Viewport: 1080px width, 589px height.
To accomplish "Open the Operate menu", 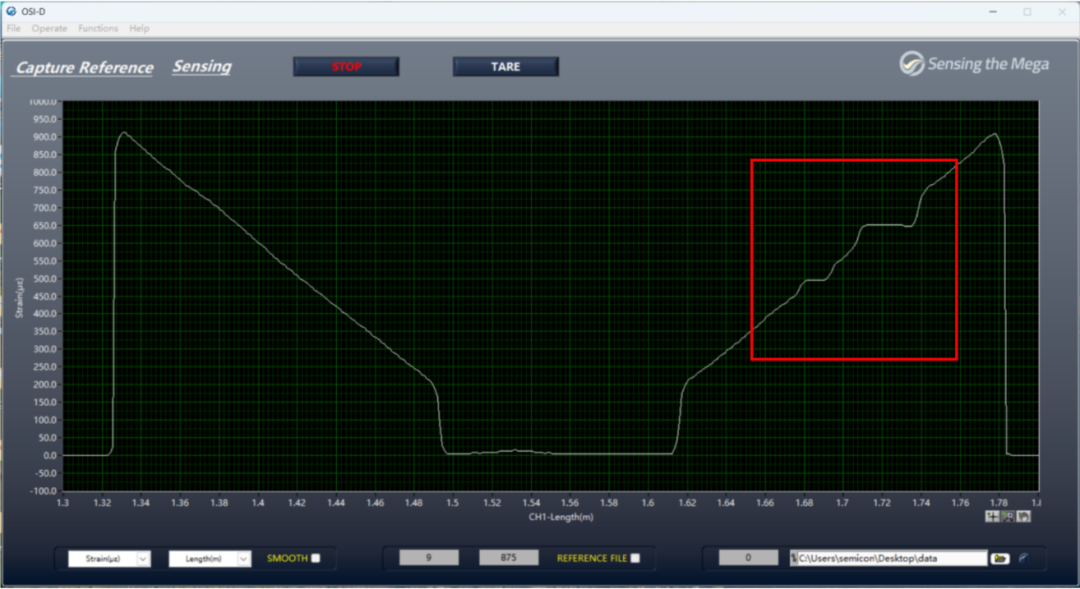I will (49, 28).
